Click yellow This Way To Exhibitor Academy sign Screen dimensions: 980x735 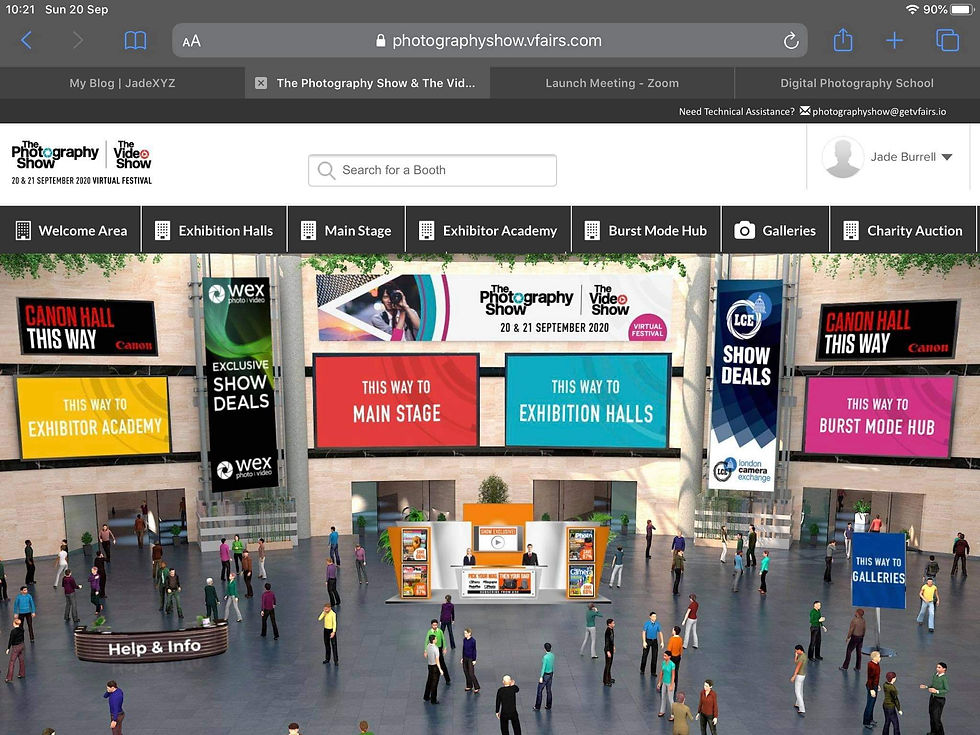[x=92, y=417]
